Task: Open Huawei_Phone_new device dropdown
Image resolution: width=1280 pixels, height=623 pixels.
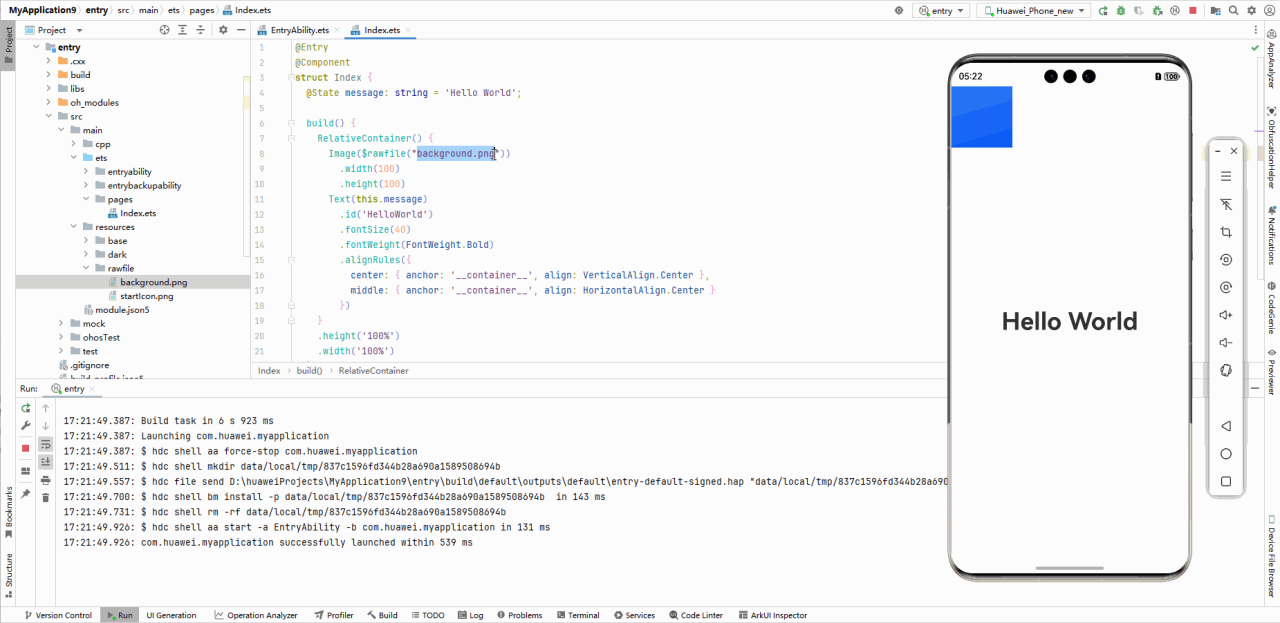Action: 1034,10
